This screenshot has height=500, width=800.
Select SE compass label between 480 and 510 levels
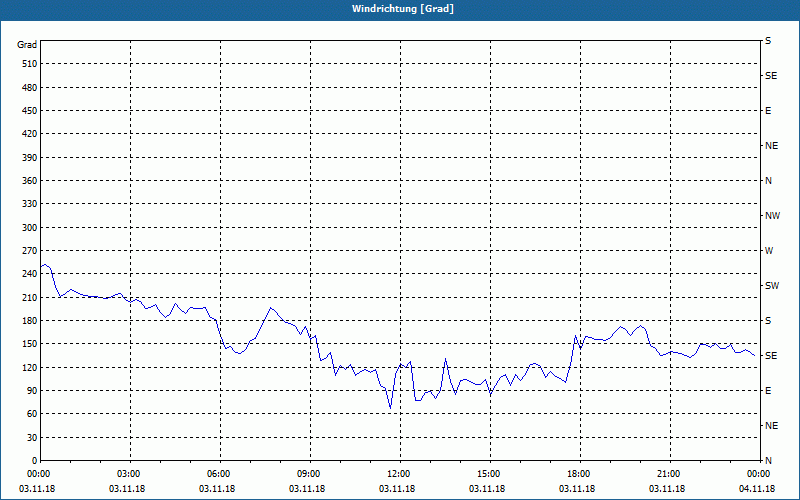pyautogui.click(x=771, y=76)
